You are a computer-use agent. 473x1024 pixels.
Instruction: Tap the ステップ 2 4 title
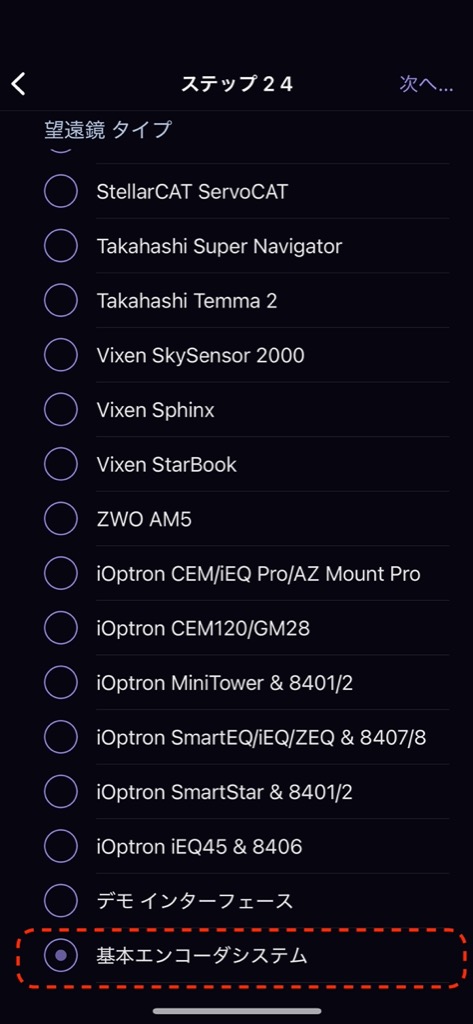pyautogui.click(x=236, y=84)
